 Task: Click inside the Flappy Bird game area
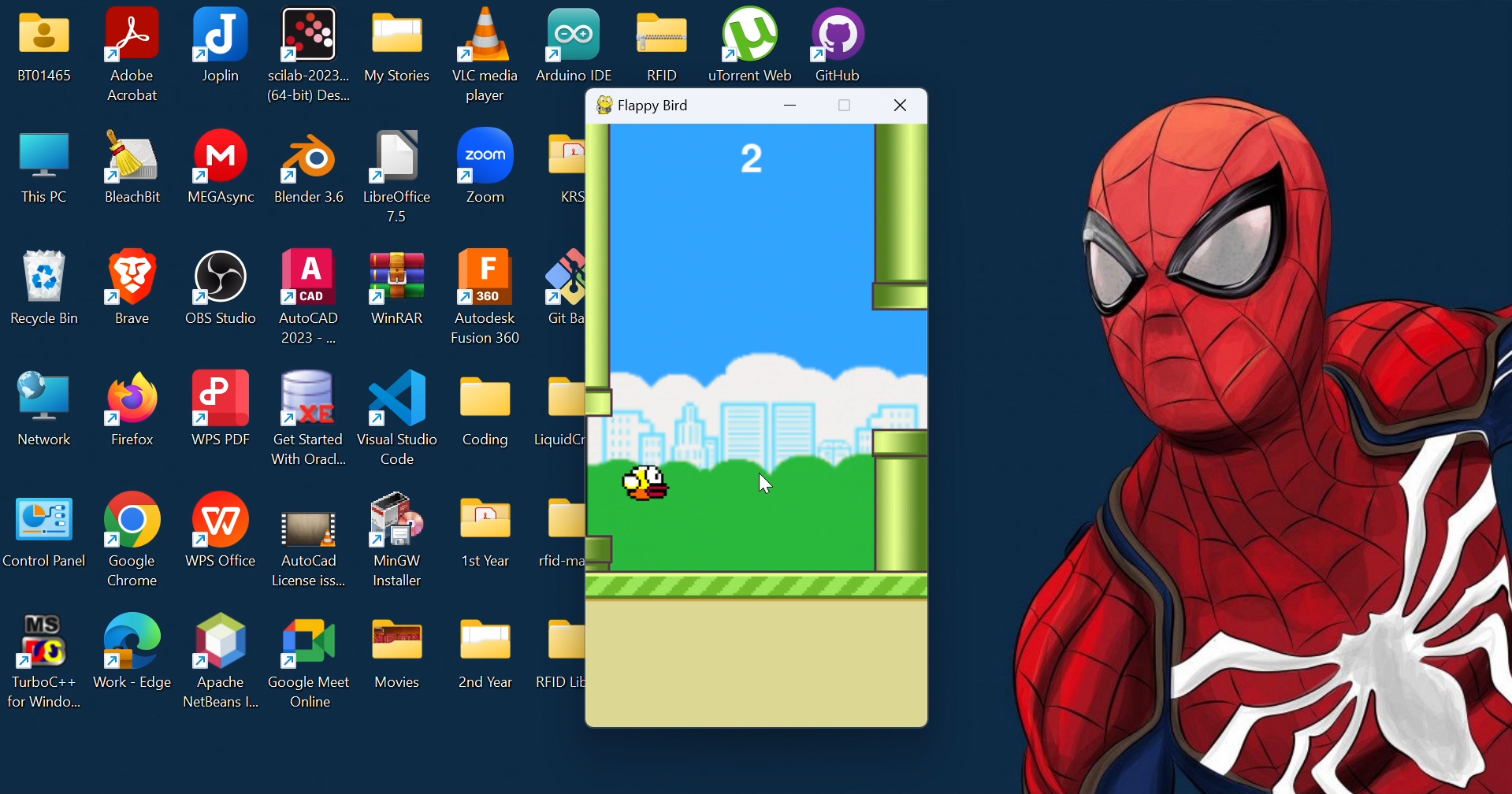pos(756,354)
